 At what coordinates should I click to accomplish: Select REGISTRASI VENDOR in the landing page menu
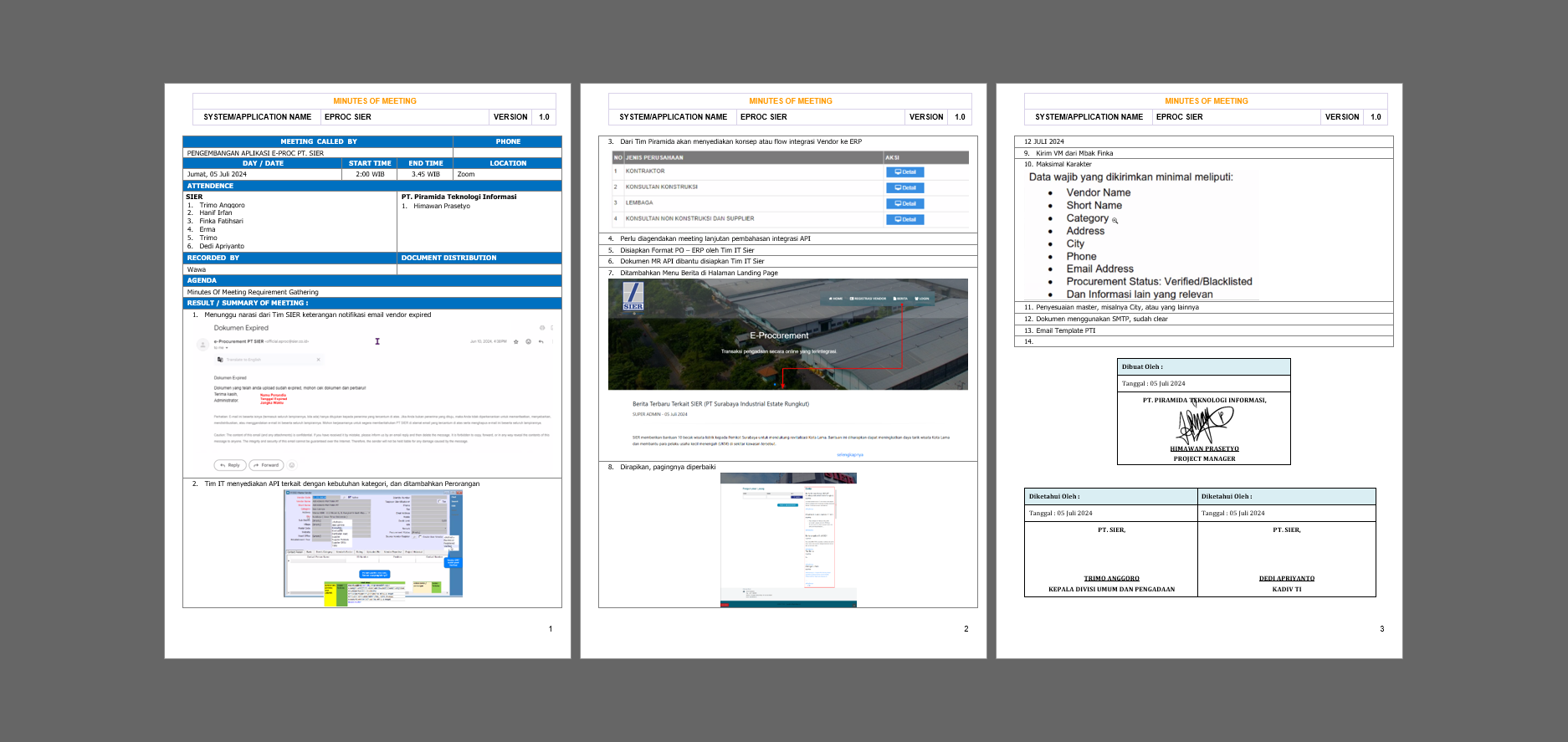tap(868, 299)
